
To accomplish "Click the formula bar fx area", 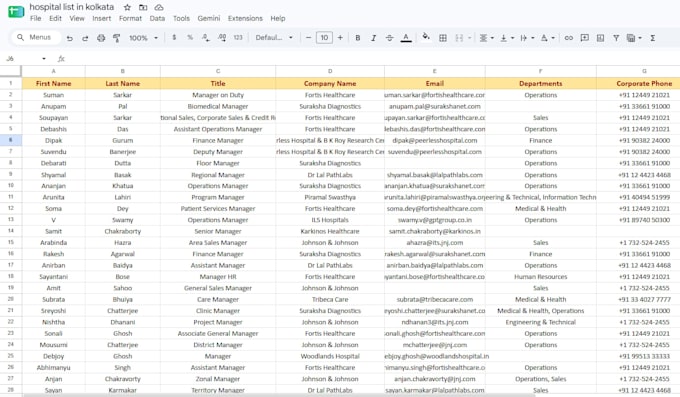I will (62, 59).
